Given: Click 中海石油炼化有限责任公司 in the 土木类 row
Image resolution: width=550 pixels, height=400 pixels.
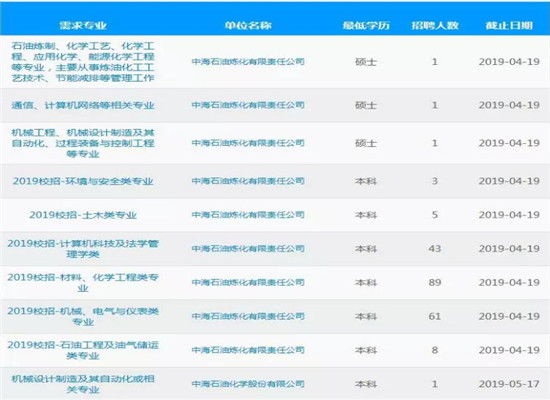Looking at the screenshot, I should [248, 215].
